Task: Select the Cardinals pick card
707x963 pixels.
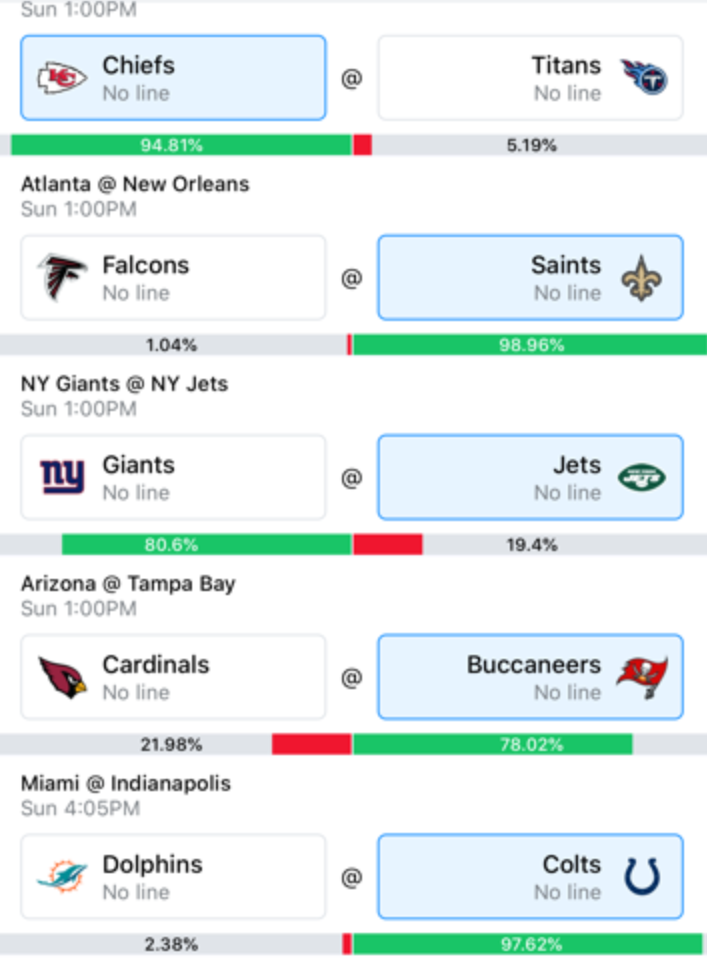Action: [173, 677]
